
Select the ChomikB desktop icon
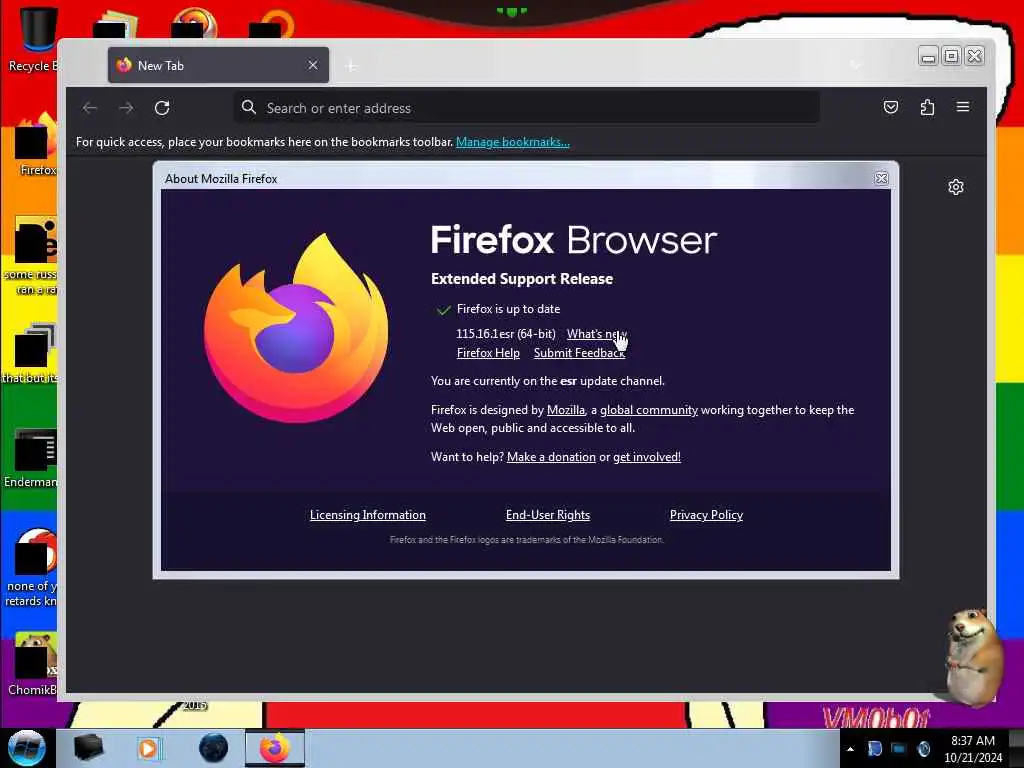tap(33, 663)
